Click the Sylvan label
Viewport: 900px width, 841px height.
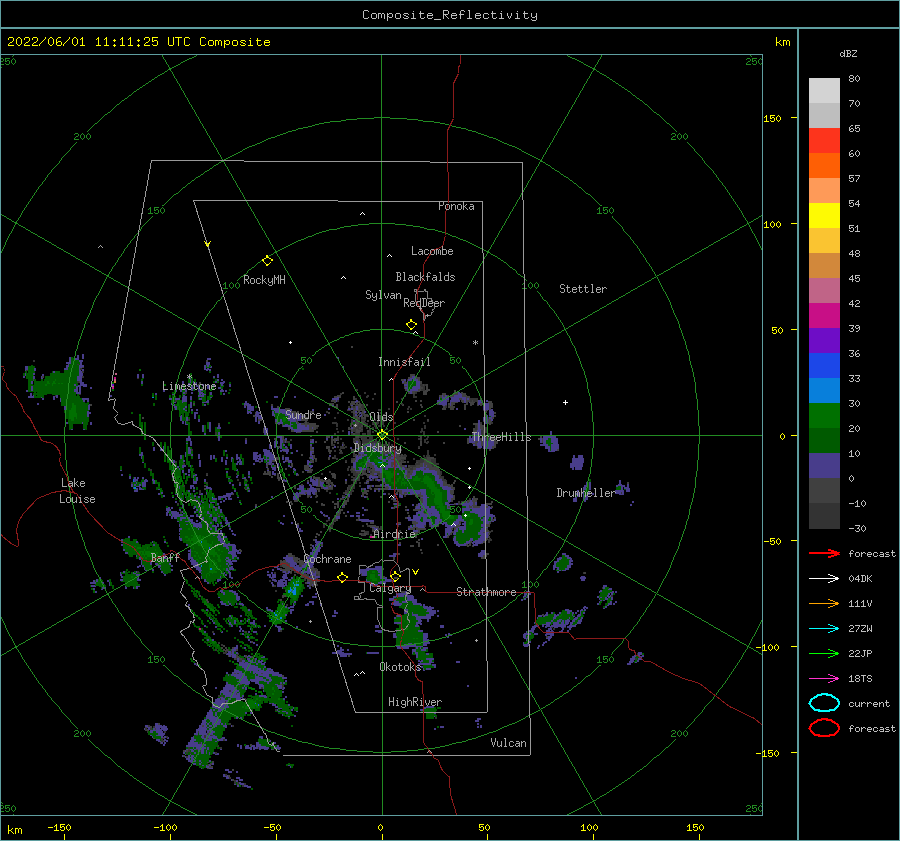click(383, 295)
